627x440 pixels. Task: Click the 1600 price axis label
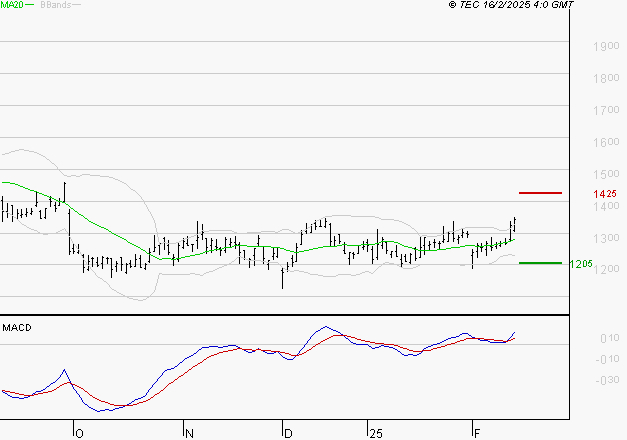(606, 142)
